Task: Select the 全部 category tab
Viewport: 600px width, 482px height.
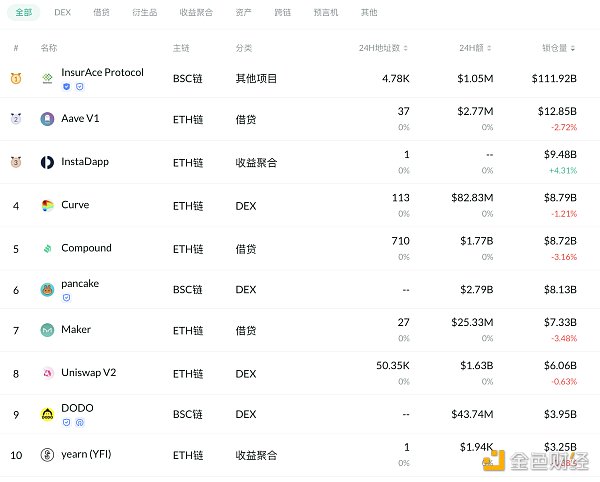Action: [23, 12]
